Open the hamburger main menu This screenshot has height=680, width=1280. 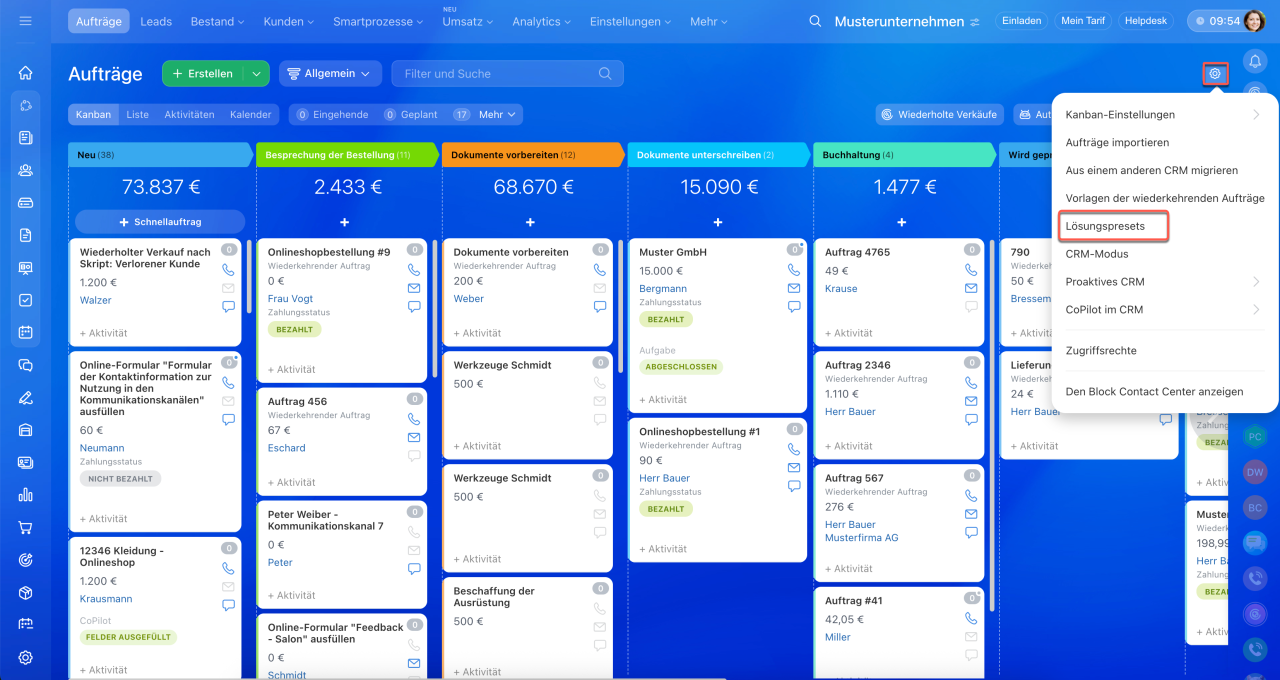(26, 21)
